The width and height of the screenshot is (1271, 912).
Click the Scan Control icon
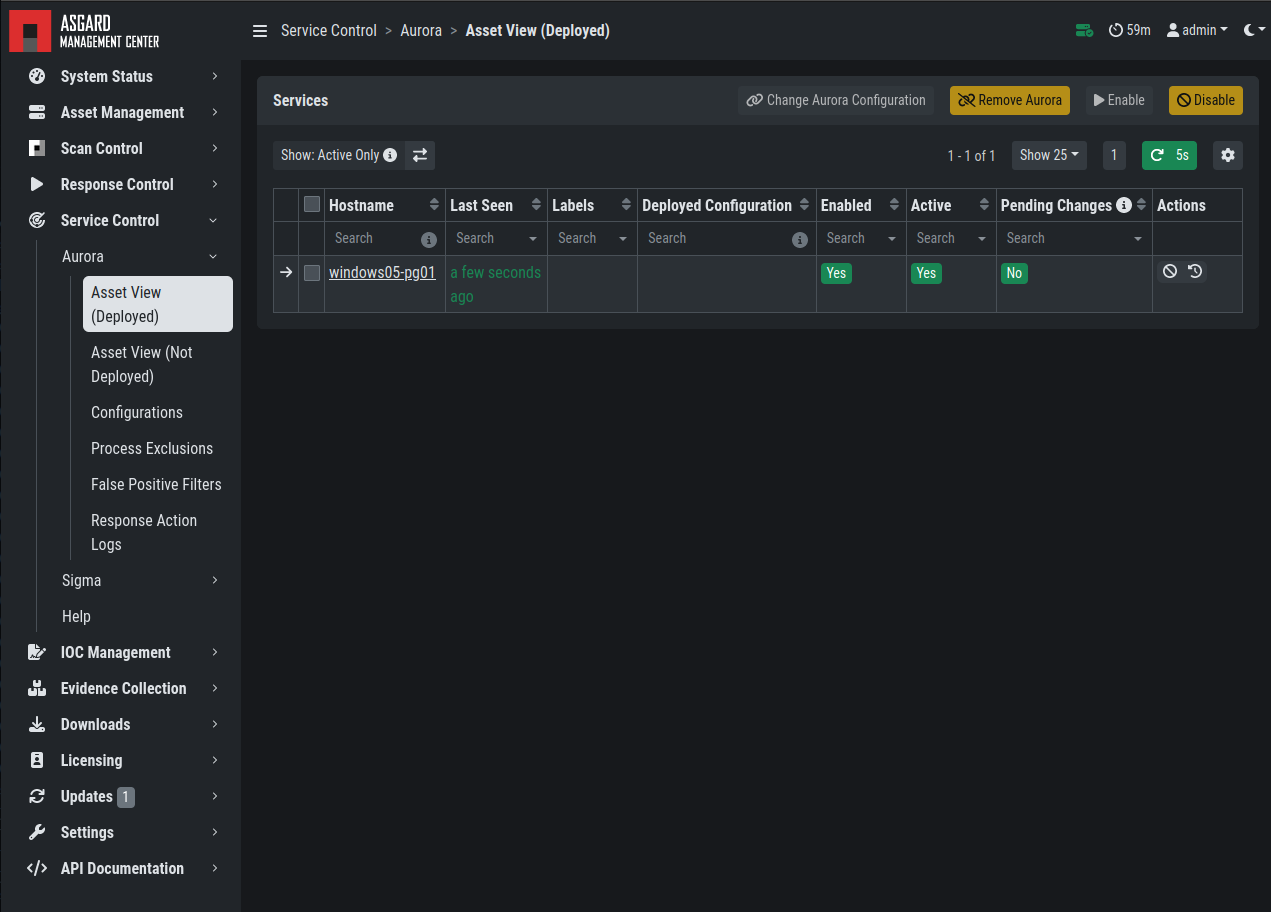37,148
